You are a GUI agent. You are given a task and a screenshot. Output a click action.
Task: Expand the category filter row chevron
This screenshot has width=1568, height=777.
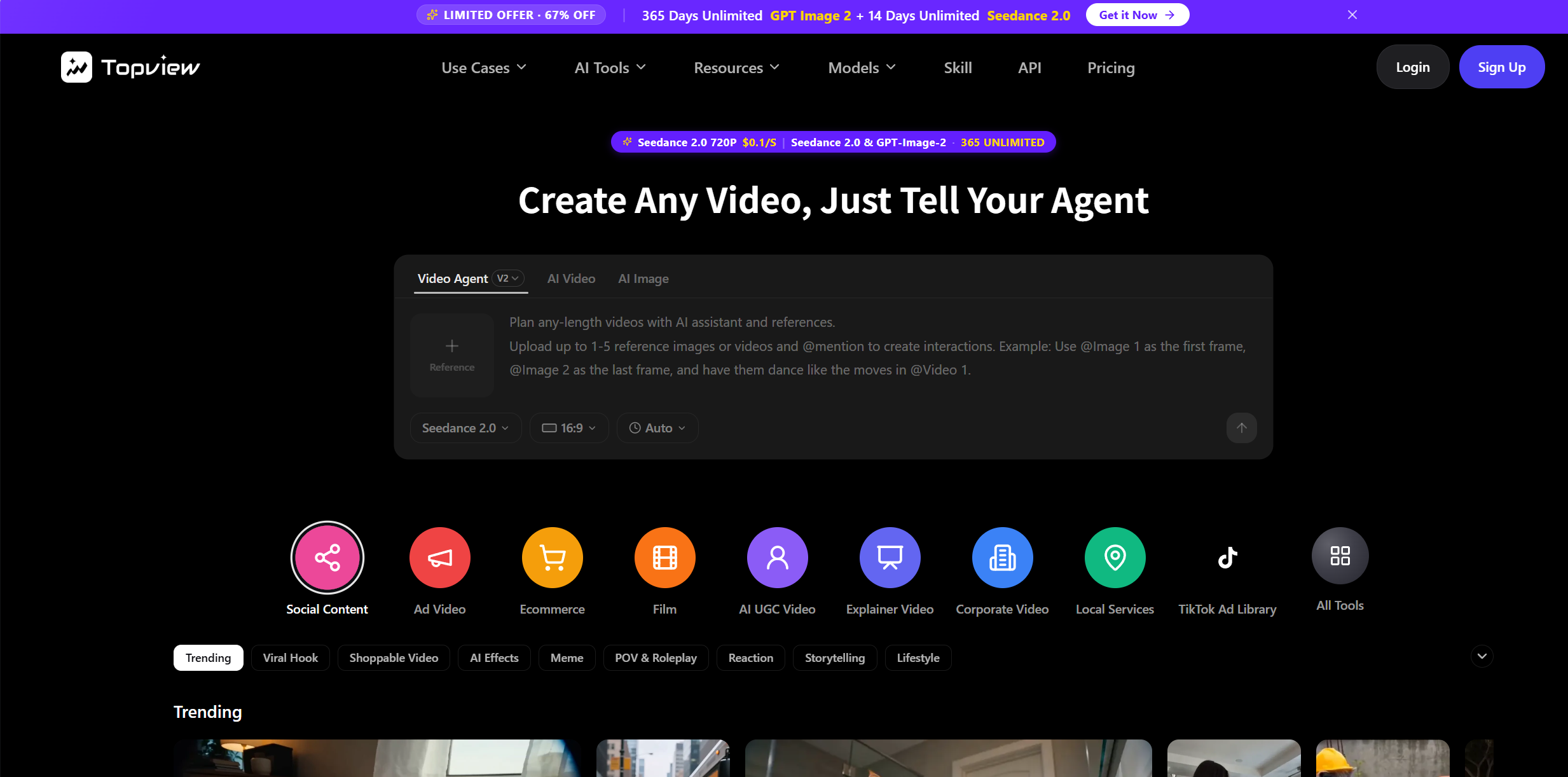coord(1482,656)
